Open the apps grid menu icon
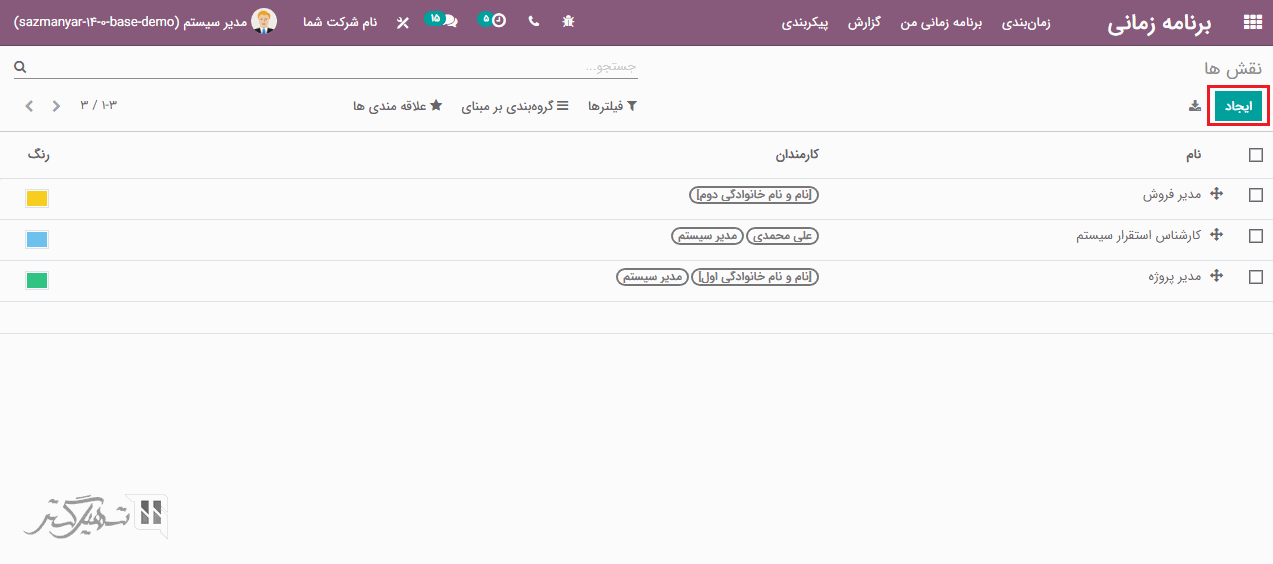 [x=1251, y=23]
